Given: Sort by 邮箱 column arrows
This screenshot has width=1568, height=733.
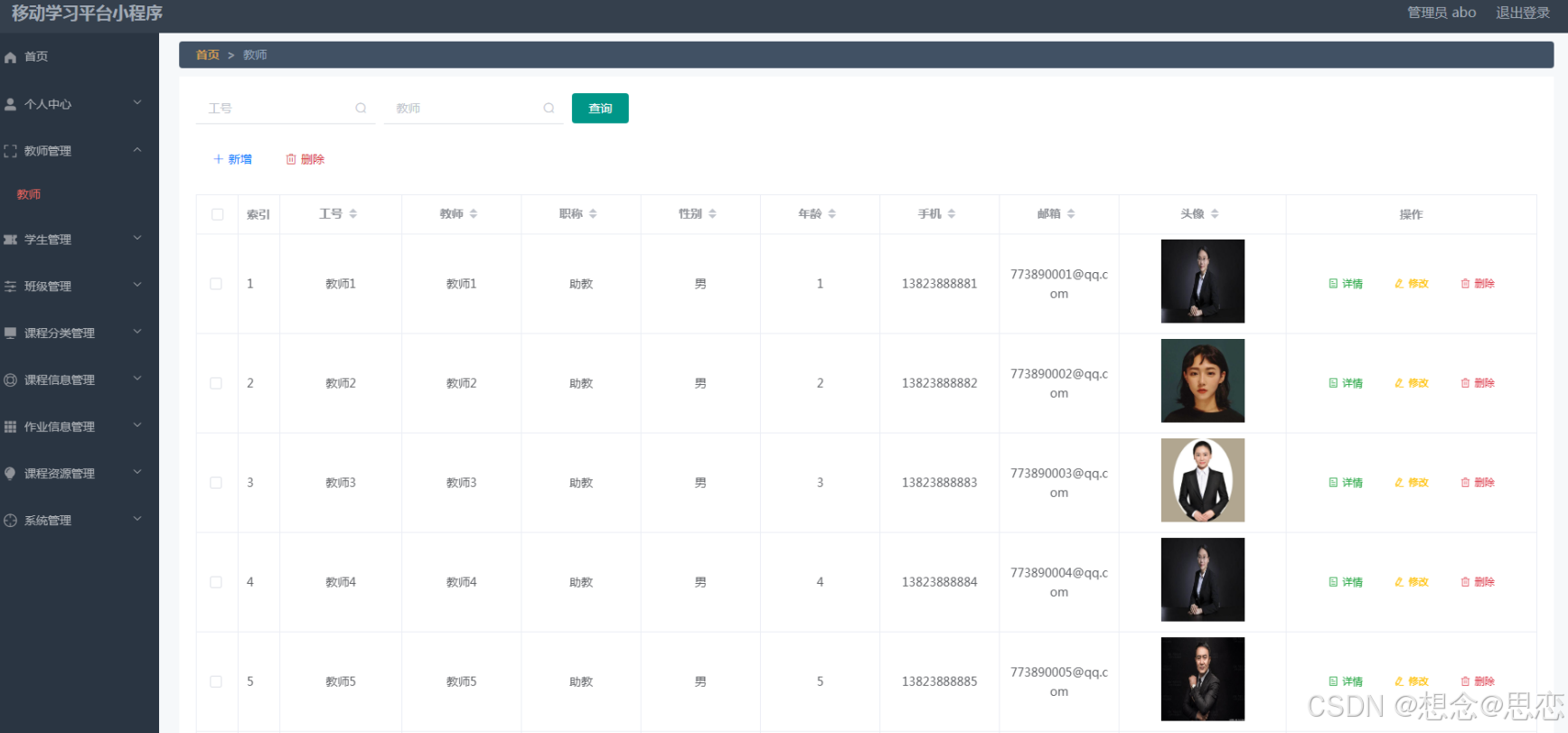Looking at the screenshot, I should [1071, 214].
